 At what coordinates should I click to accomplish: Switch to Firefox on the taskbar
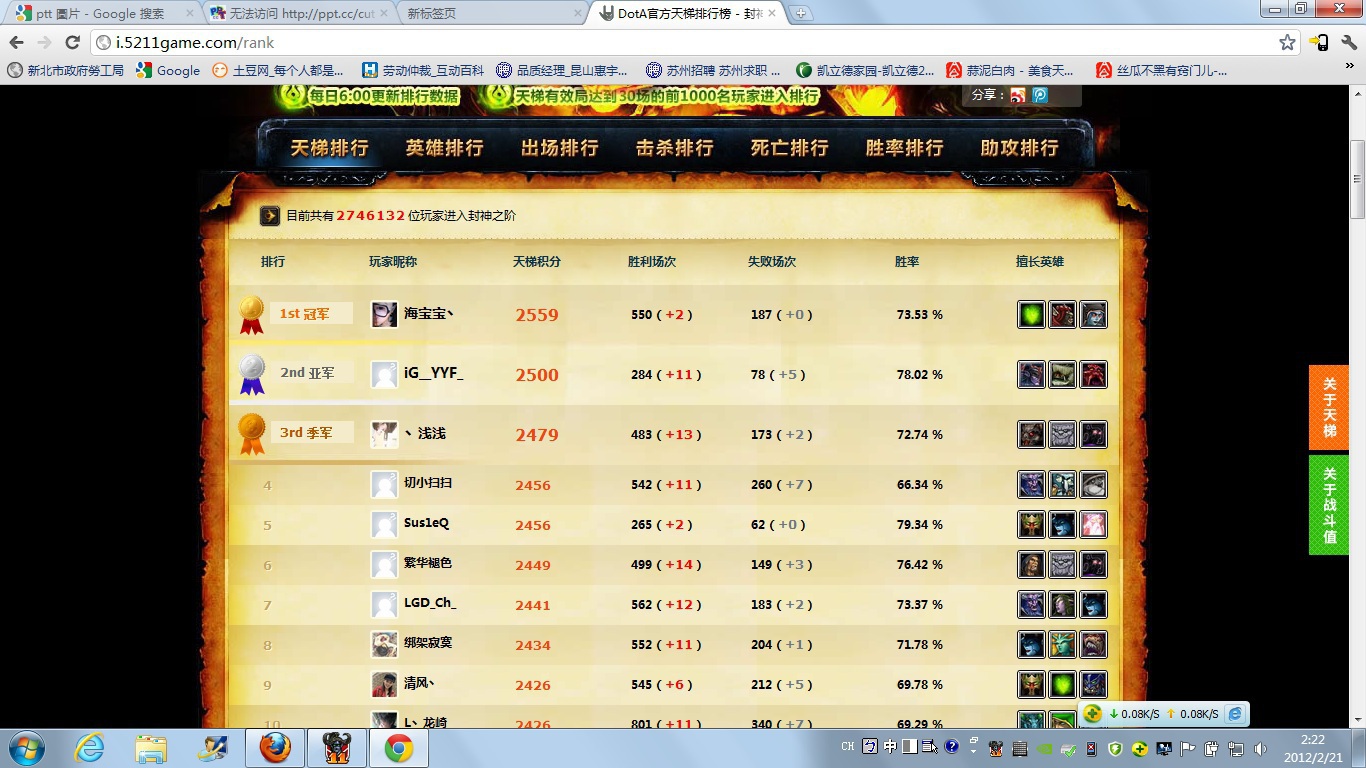coord(275,748)
